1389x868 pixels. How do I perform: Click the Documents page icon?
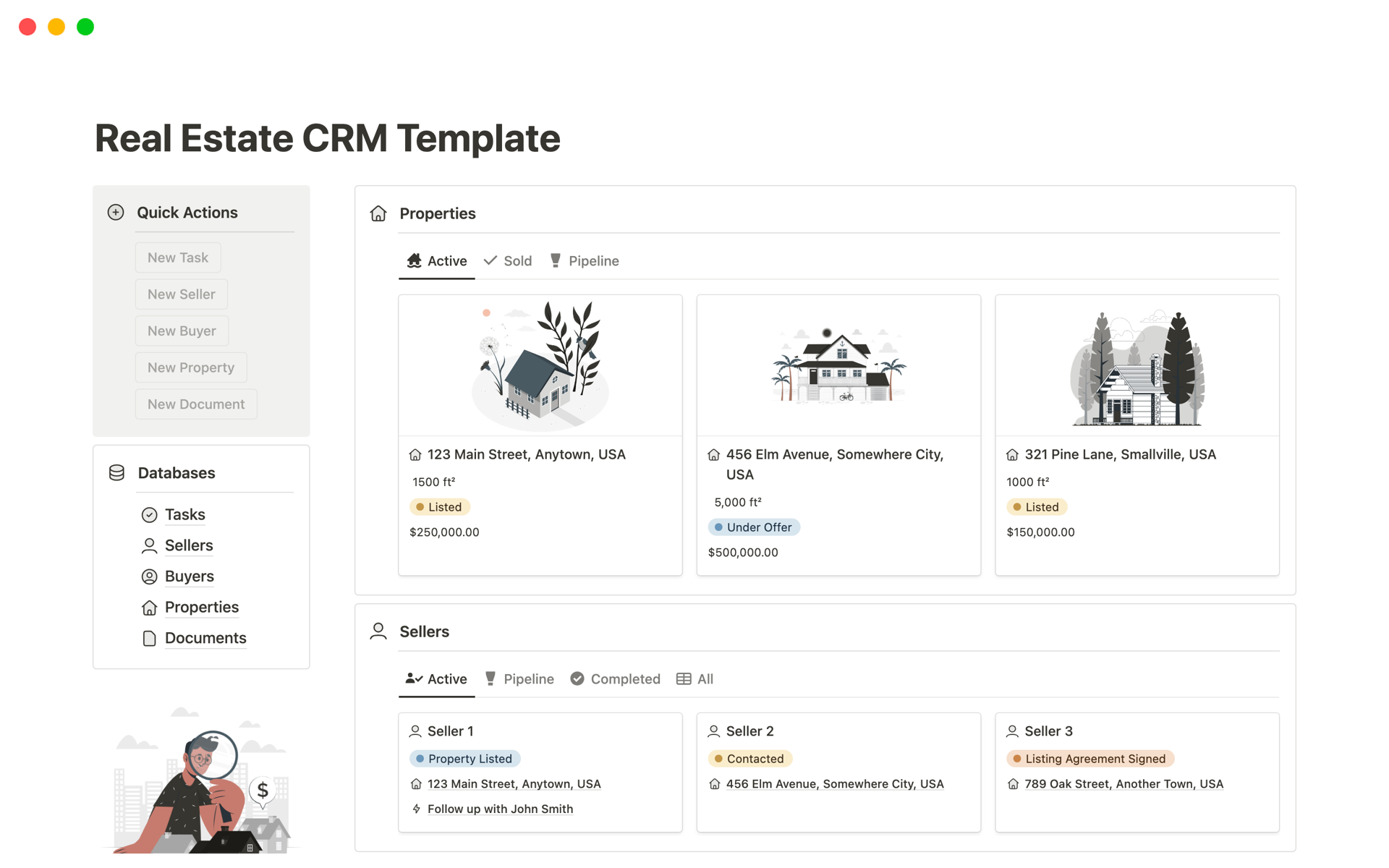tap(149, 638)
